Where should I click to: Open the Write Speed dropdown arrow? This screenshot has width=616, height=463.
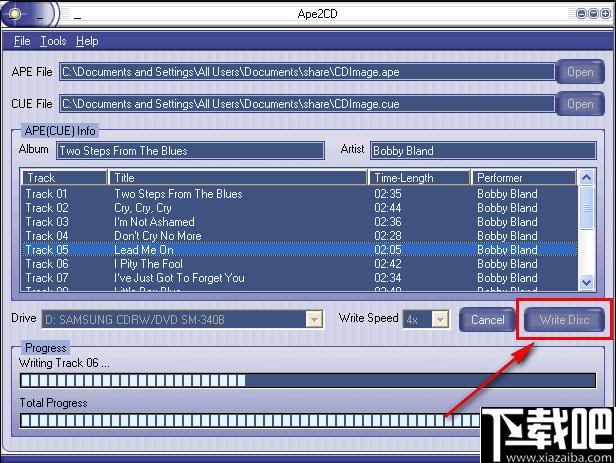(x=440, y=319)
